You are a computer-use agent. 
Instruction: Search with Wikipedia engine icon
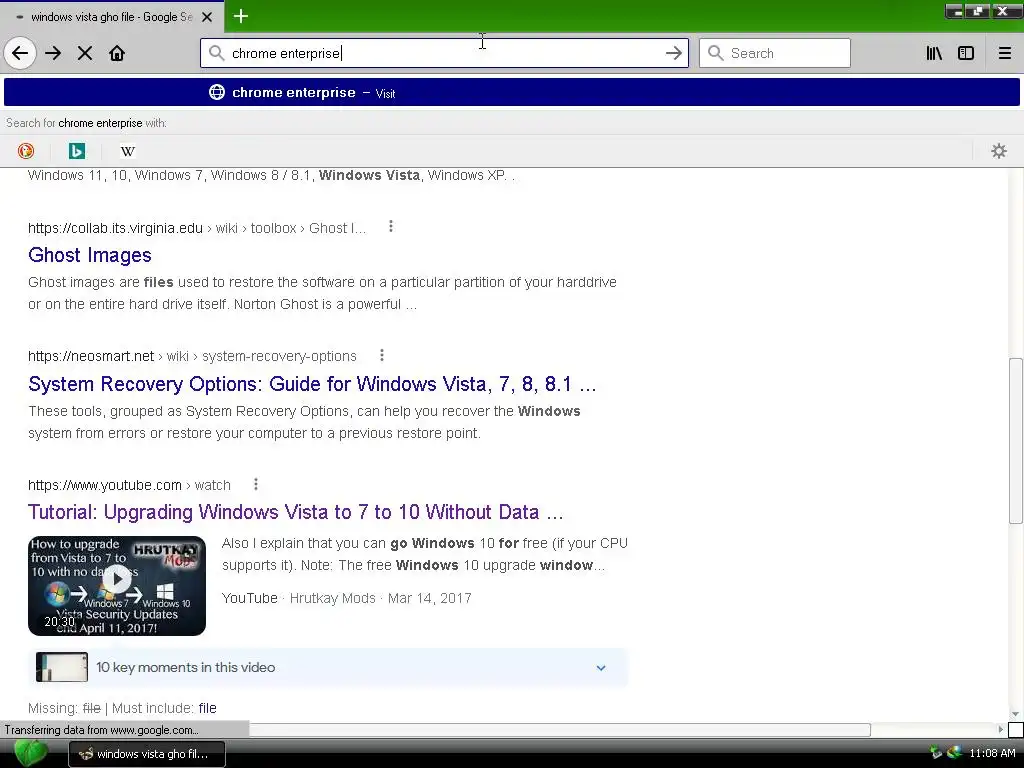coord(127,152)
